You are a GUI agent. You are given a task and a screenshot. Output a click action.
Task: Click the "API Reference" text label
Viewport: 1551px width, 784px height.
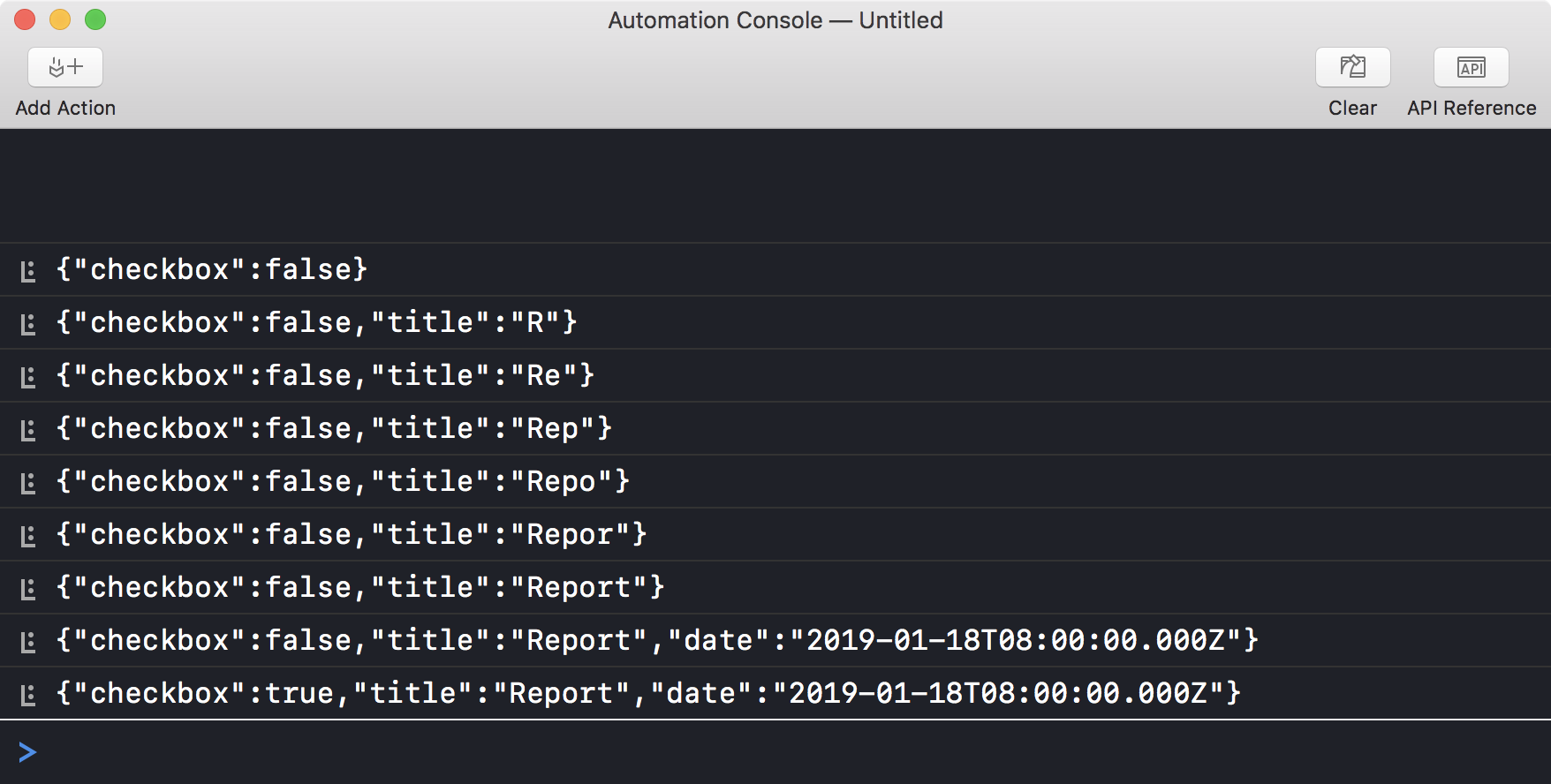click(1472, 108)
